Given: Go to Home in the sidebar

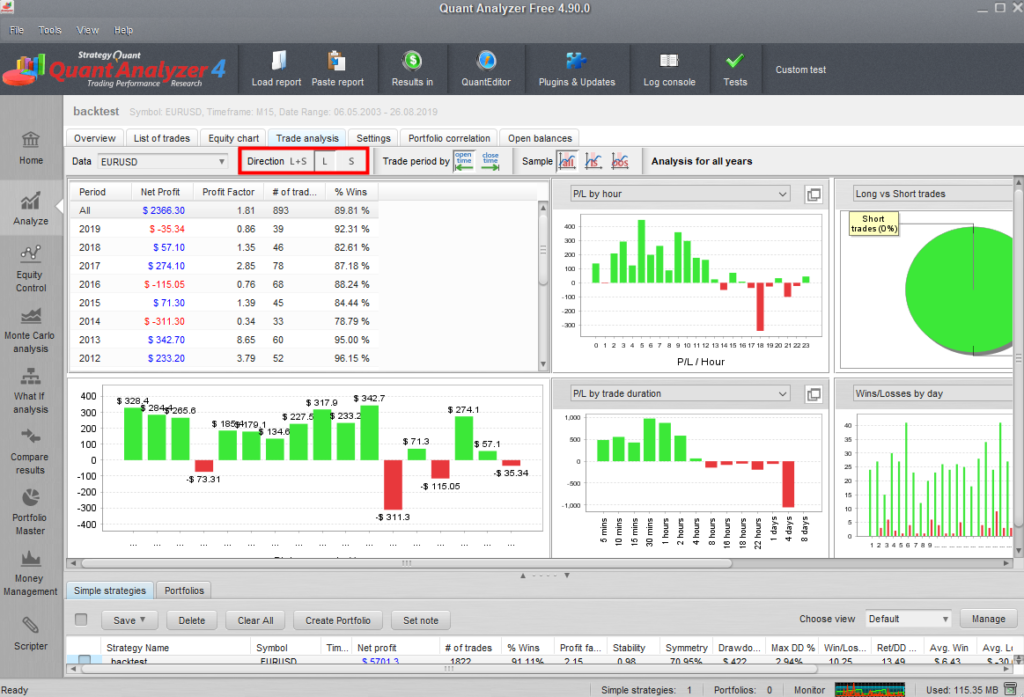Looking at the screenshot, I should click(x=31, y=148).
